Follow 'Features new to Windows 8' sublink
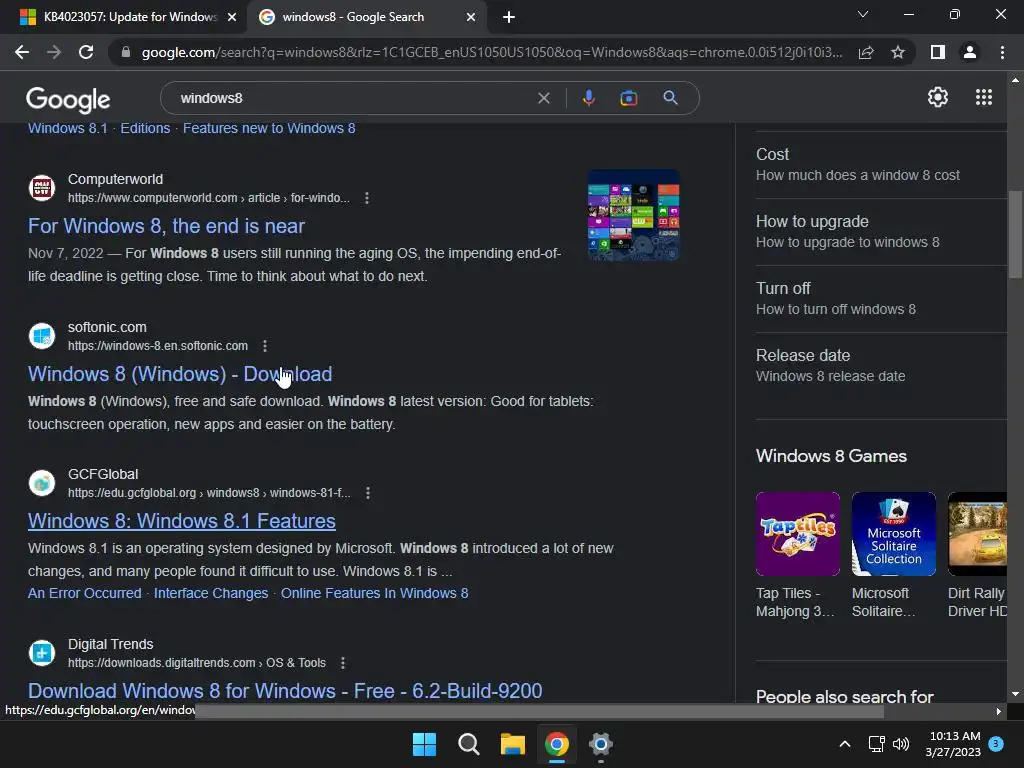 [x=269, y=128]
